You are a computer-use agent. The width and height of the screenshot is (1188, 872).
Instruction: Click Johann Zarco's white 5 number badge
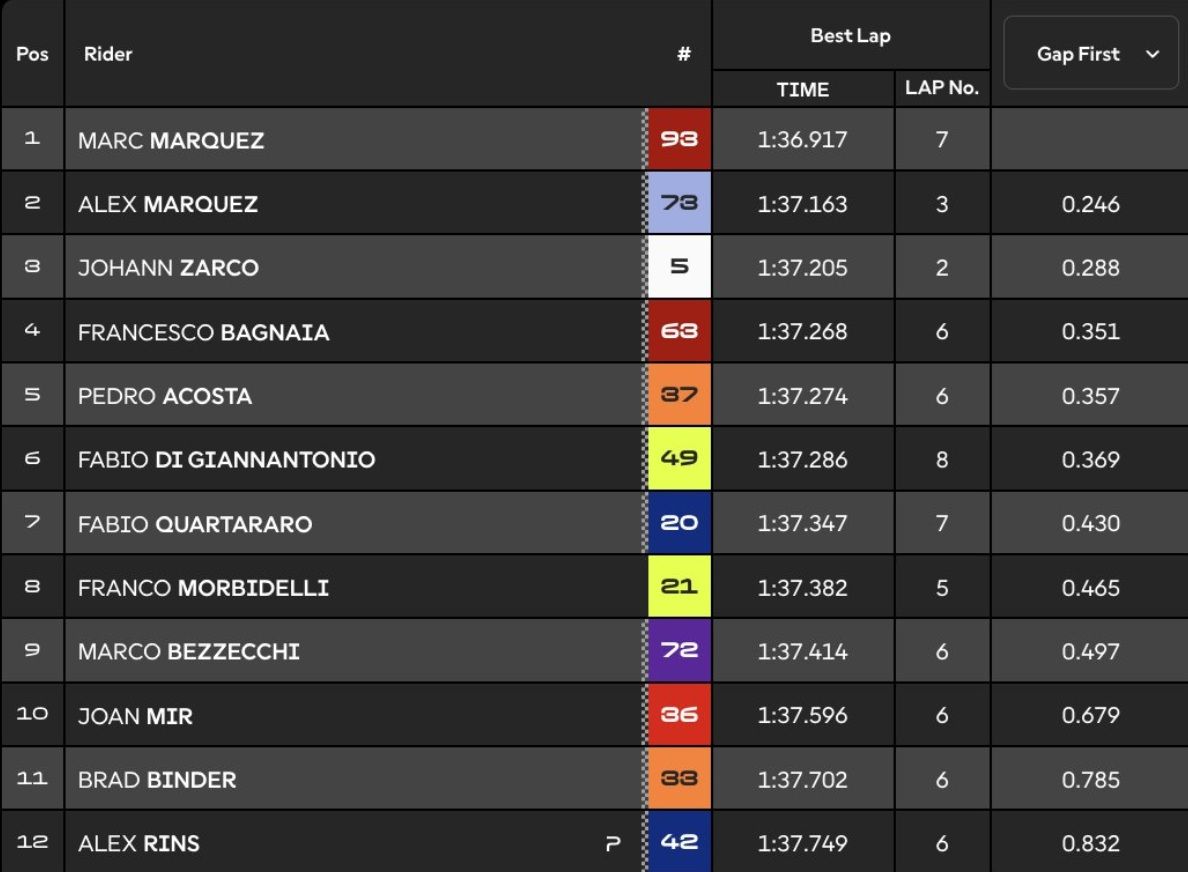point(679,266)
